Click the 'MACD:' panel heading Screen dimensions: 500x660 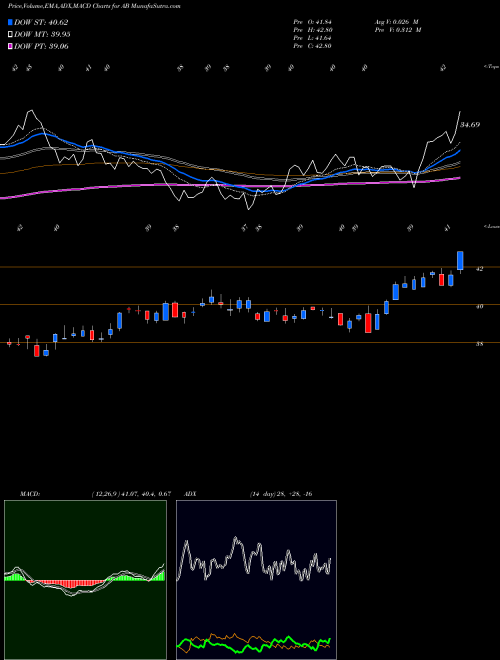pos(30,494)
